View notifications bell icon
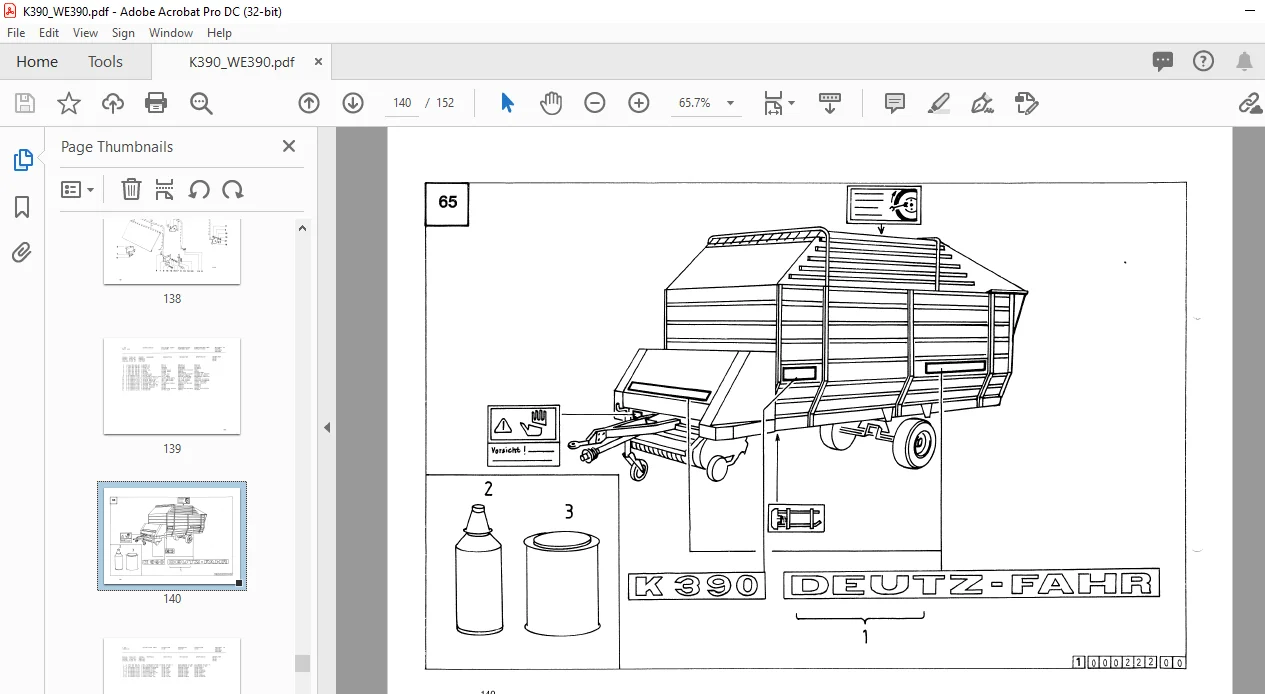 pyautogui.click(x=1244, y=62)
